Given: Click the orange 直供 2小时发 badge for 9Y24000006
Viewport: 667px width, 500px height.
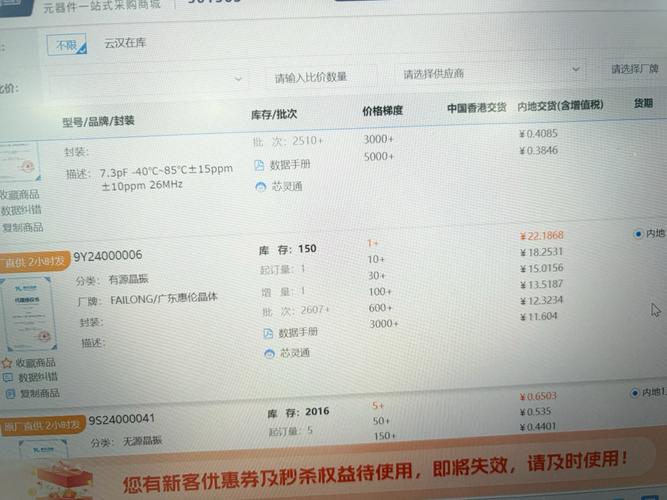Looking at the screenshot, I should click(35, 262).
